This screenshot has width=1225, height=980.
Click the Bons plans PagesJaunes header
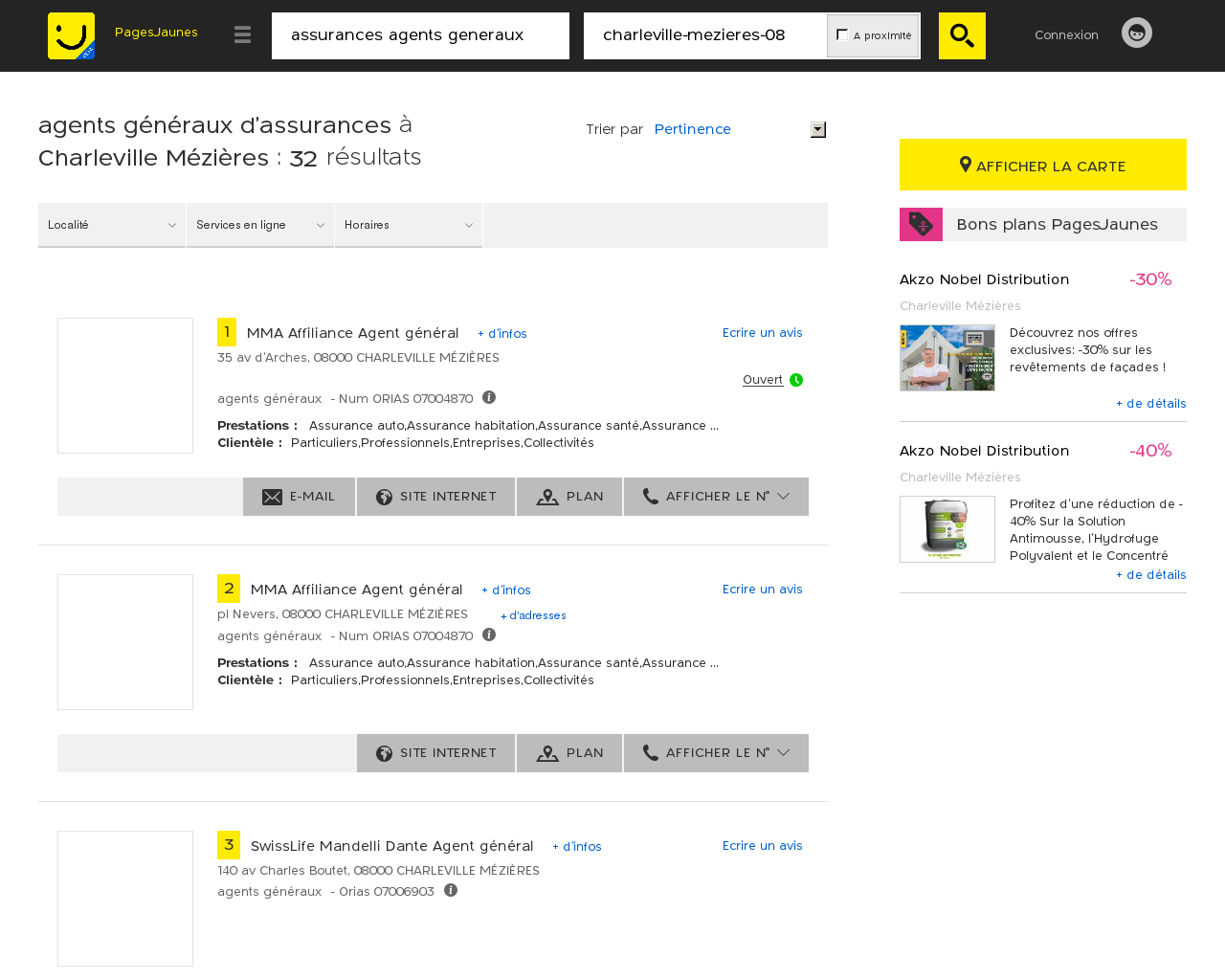[x=1043, y=224]
